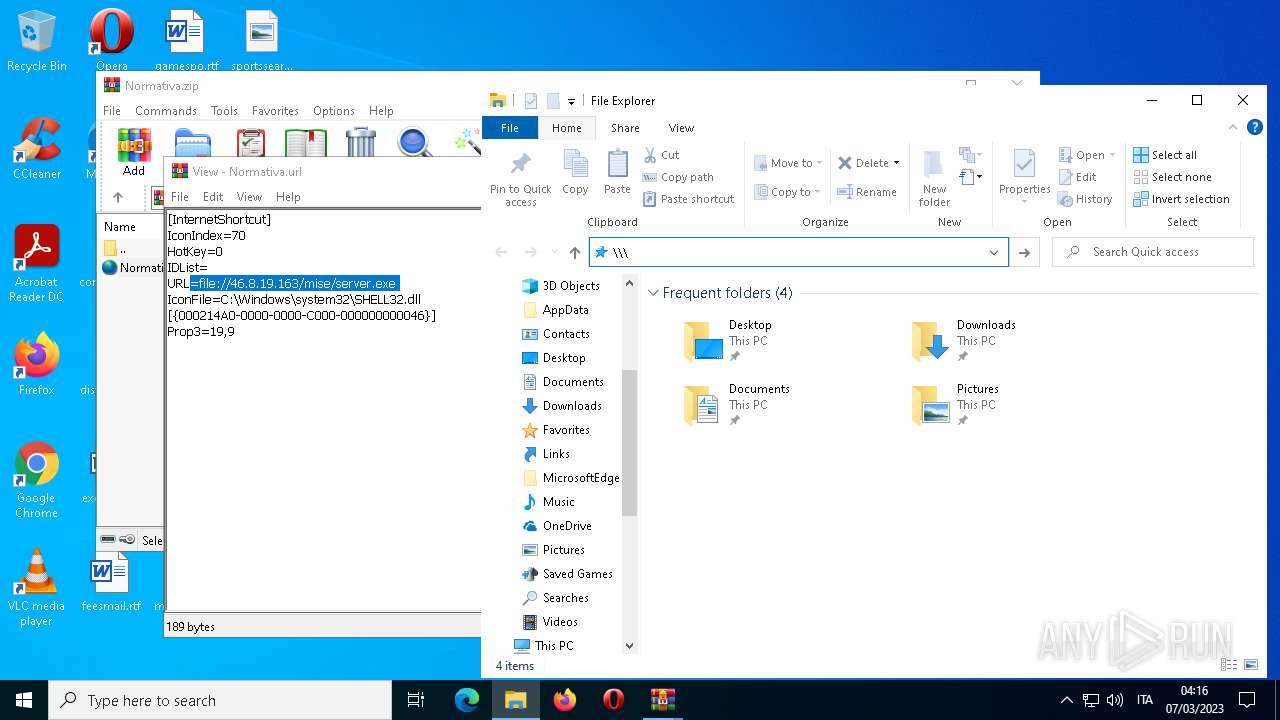This screenshot has height=720, width=1280.
Task: Click Copy path command
Action: (x=677, y=177)
